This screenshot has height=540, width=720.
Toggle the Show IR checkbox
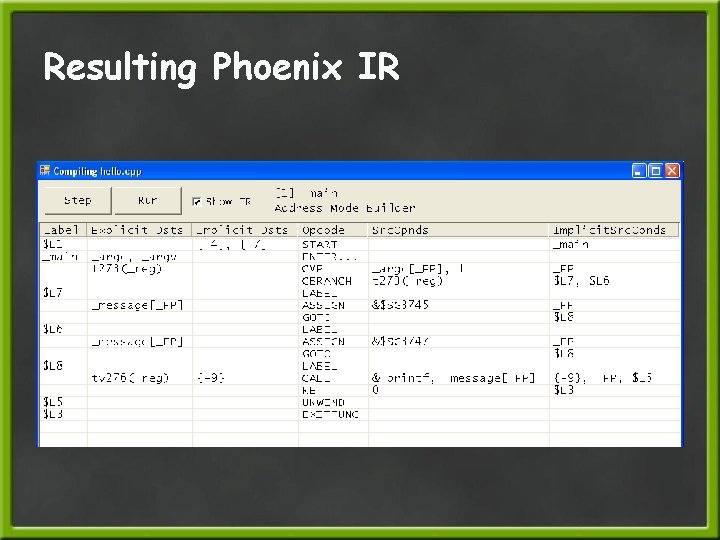(197, 202)
